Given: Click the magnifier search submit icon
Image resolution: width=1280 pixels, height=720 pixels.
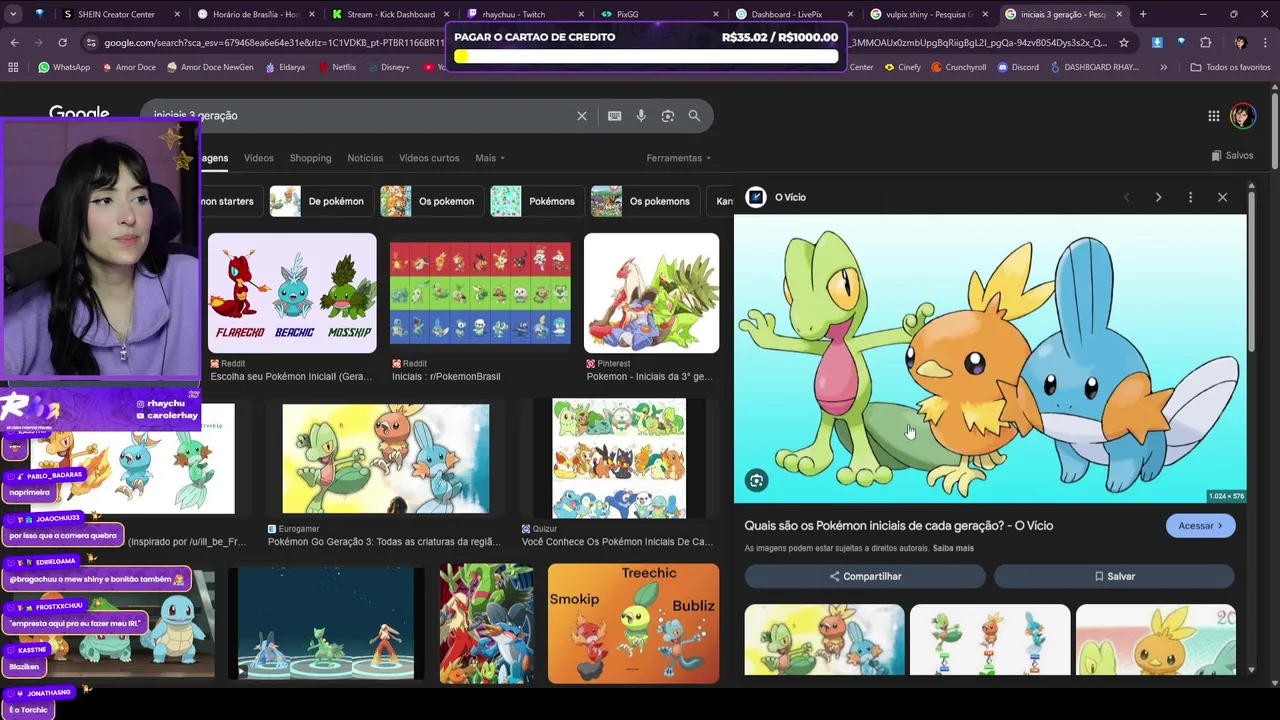Looking at the screenshot, I should [694, 116].
